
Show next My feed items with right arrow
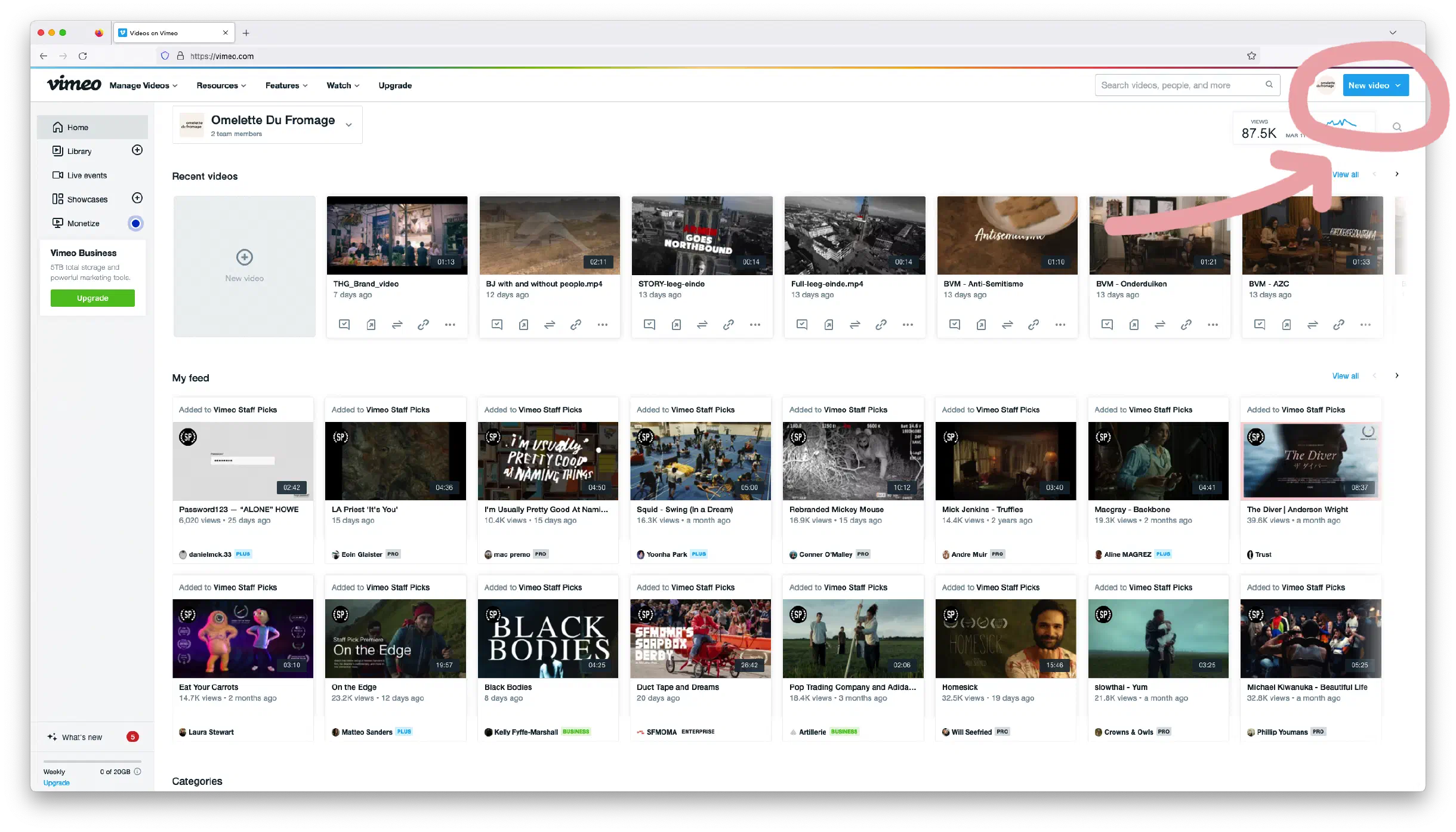coord(1397,376)
